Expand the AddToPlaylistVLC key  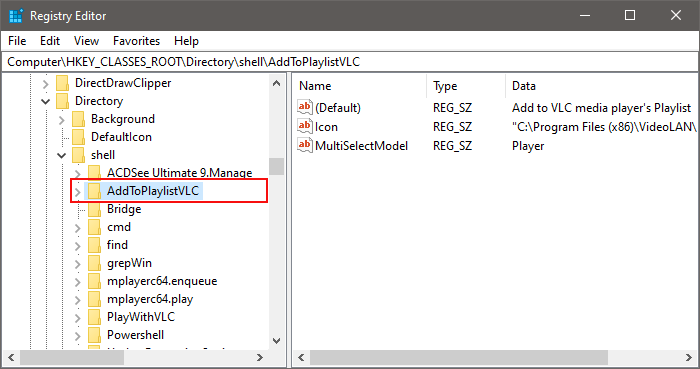[77, 192]
